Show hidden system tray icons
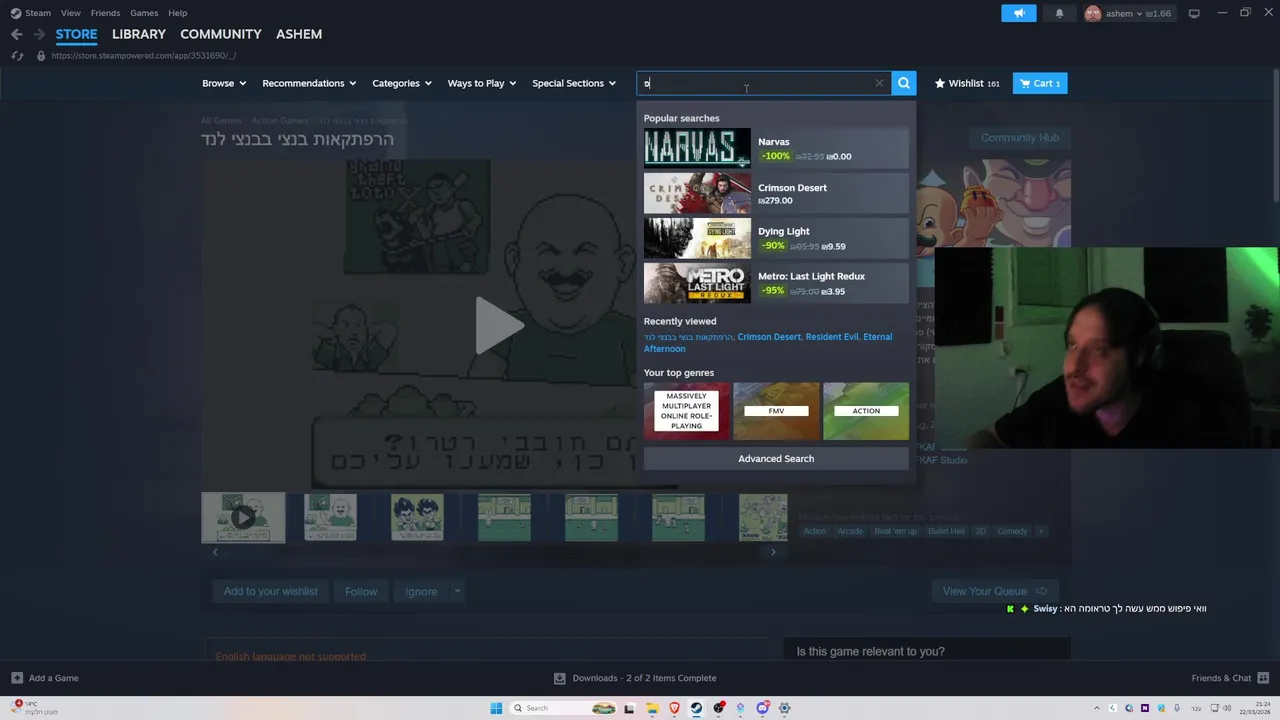The width and height of the screenshot is (1280, 720). click(x=1096, y=708)
